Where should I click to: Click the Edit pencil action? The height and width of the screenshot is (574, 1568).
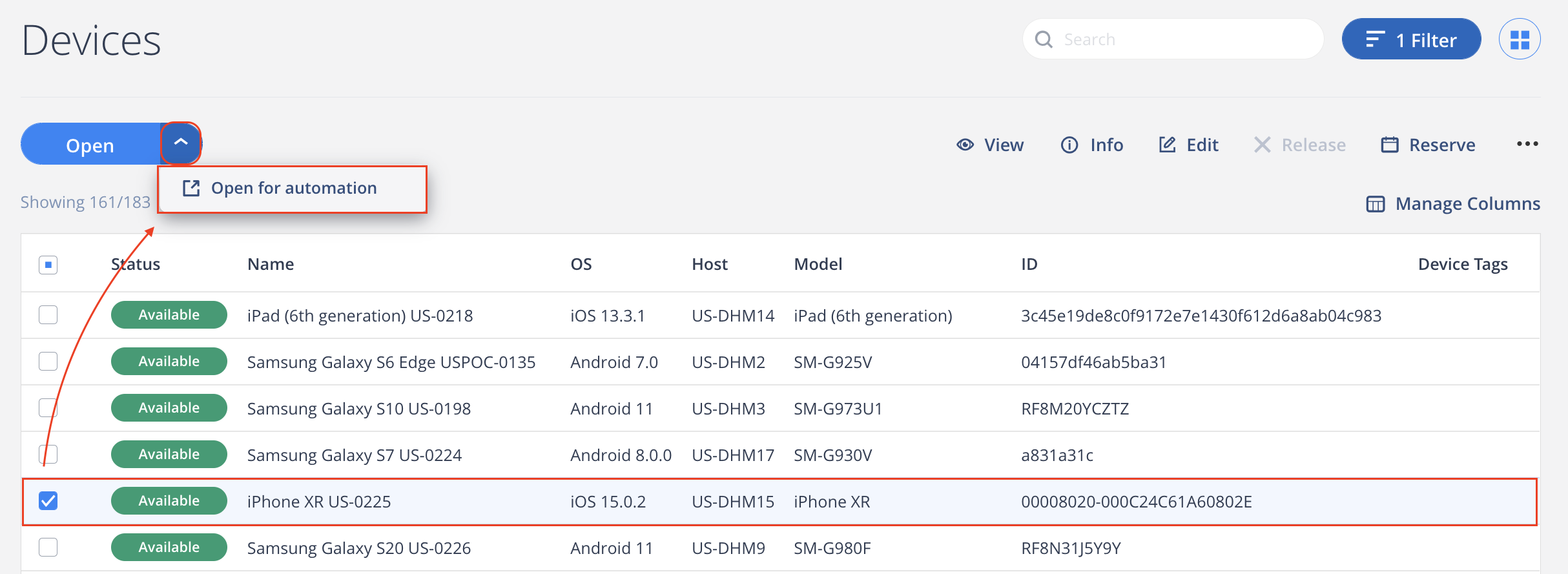pyautogui.click(x=1188, y=145)
